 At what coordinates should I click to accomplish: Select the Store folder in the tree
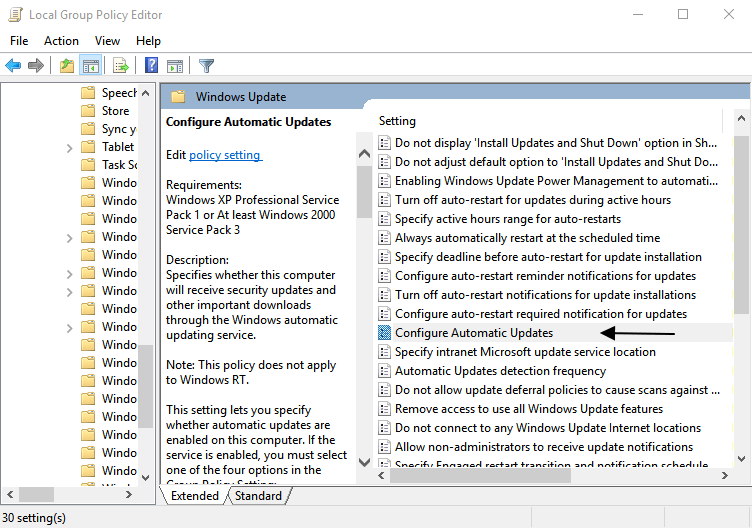(115, 110)
